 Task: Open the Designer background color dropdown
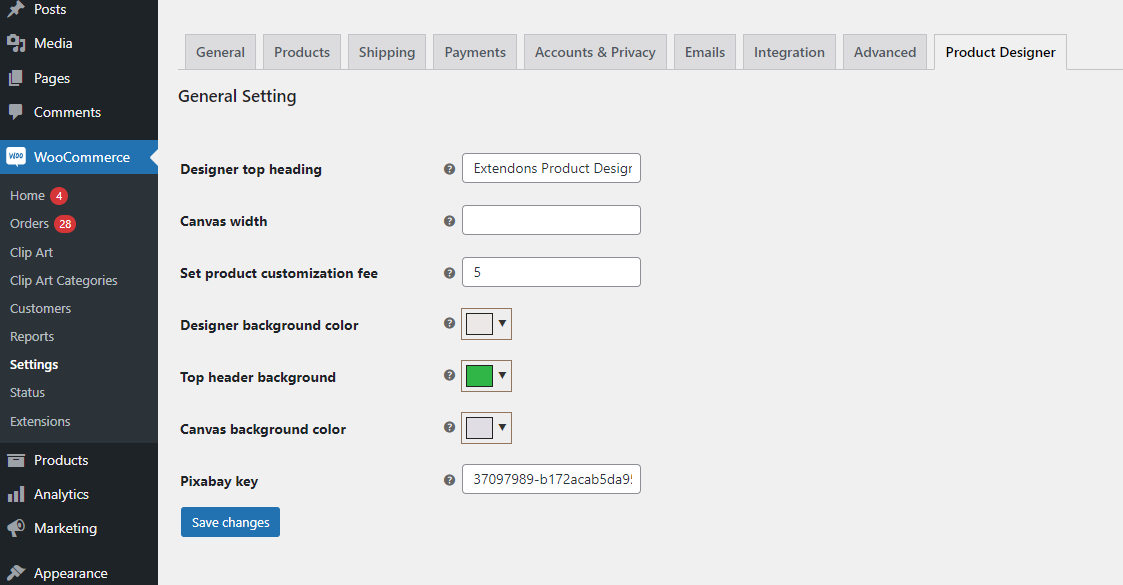(x=501, y=323)
